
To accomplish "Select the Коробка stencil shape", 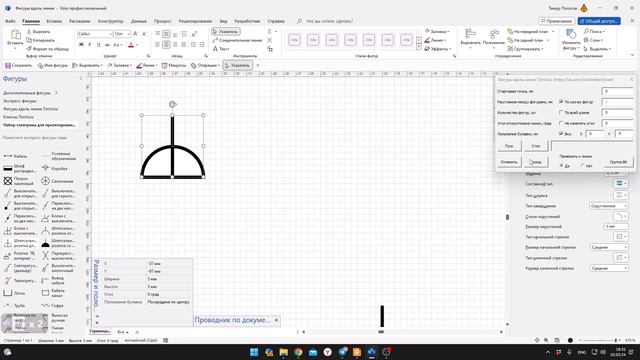I will [55, 168].
